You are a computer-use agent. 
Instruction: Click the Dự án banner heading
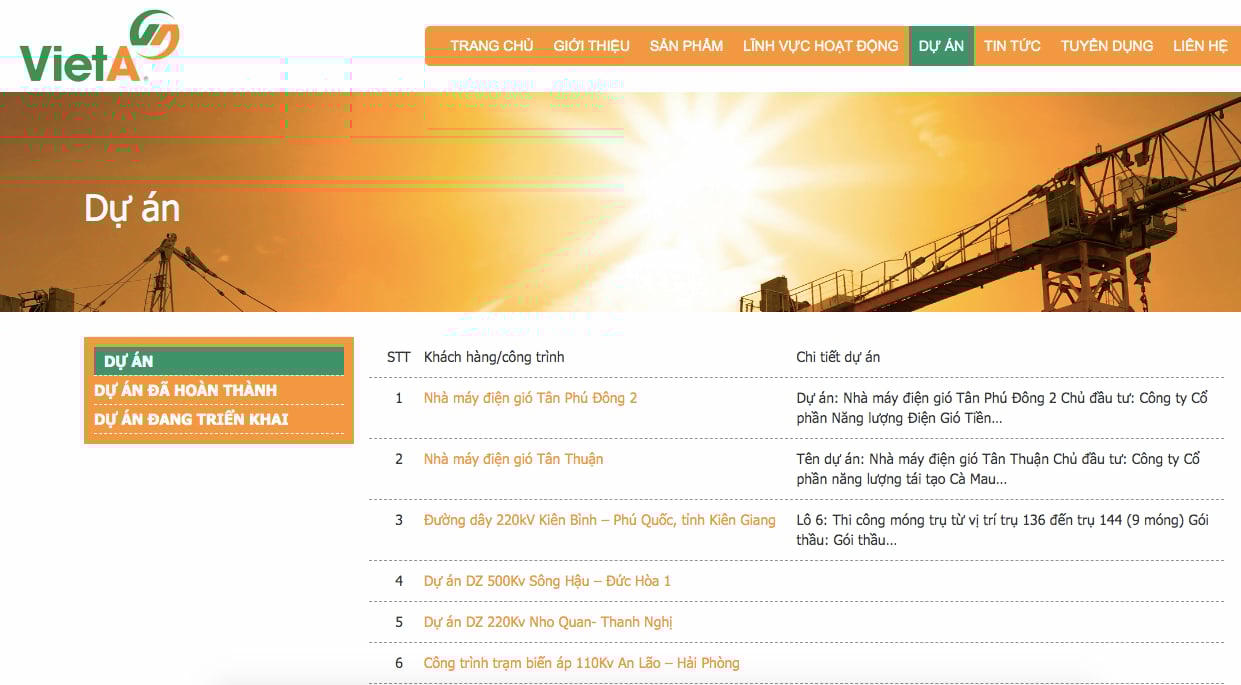132,208
